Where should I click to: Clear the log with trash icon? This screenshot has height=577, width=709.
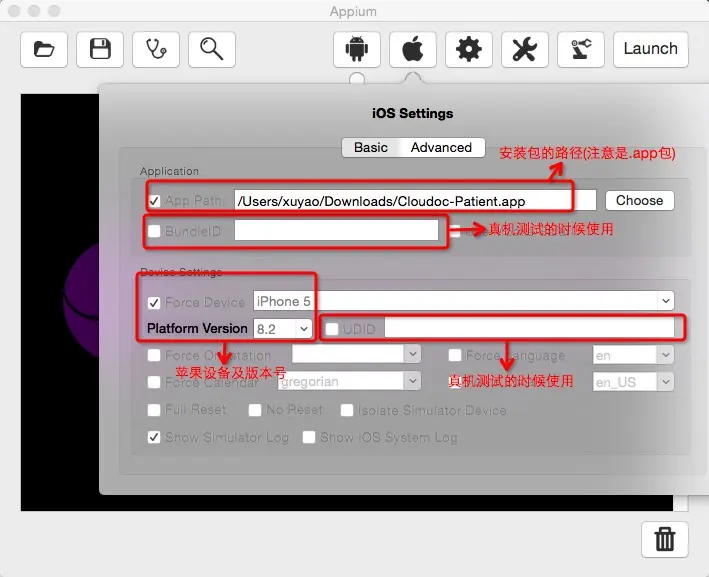(665, 539)
